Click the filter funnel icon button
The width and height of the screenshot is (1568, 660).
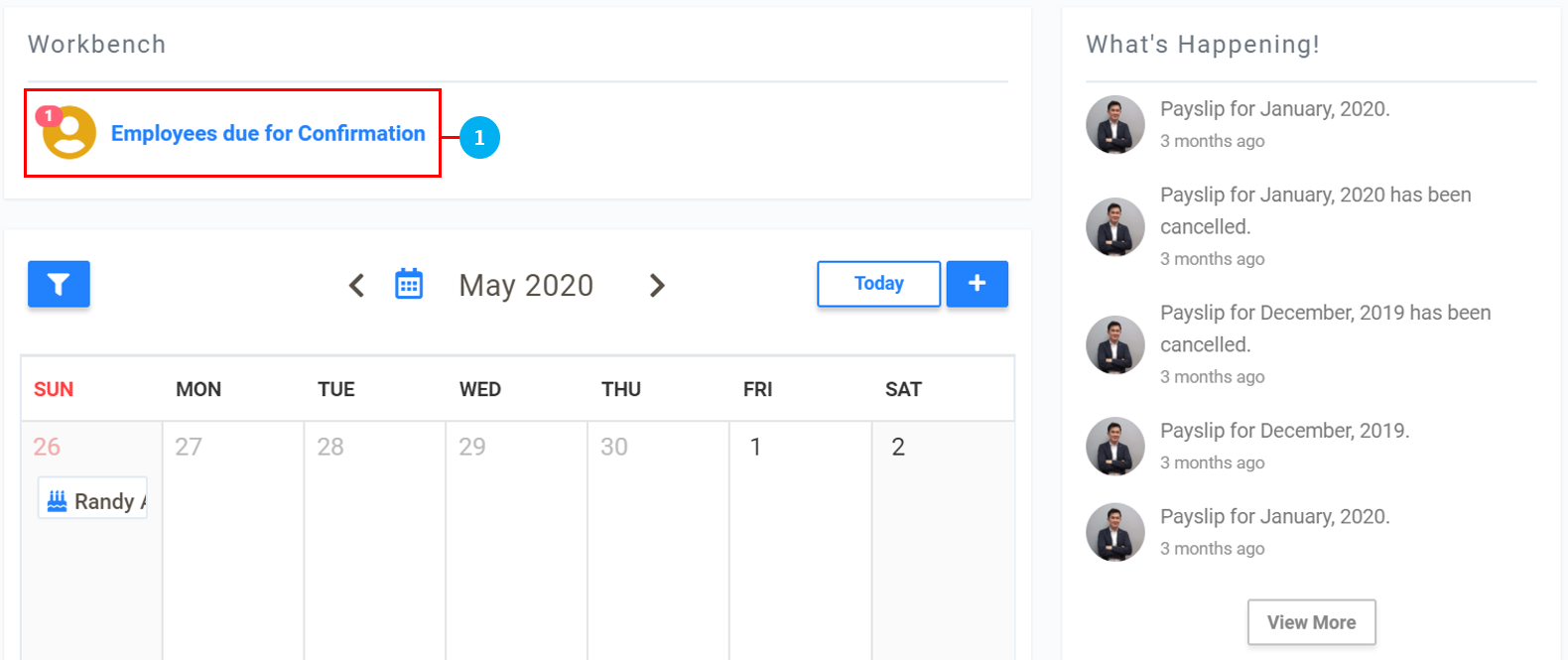(59, 285)
